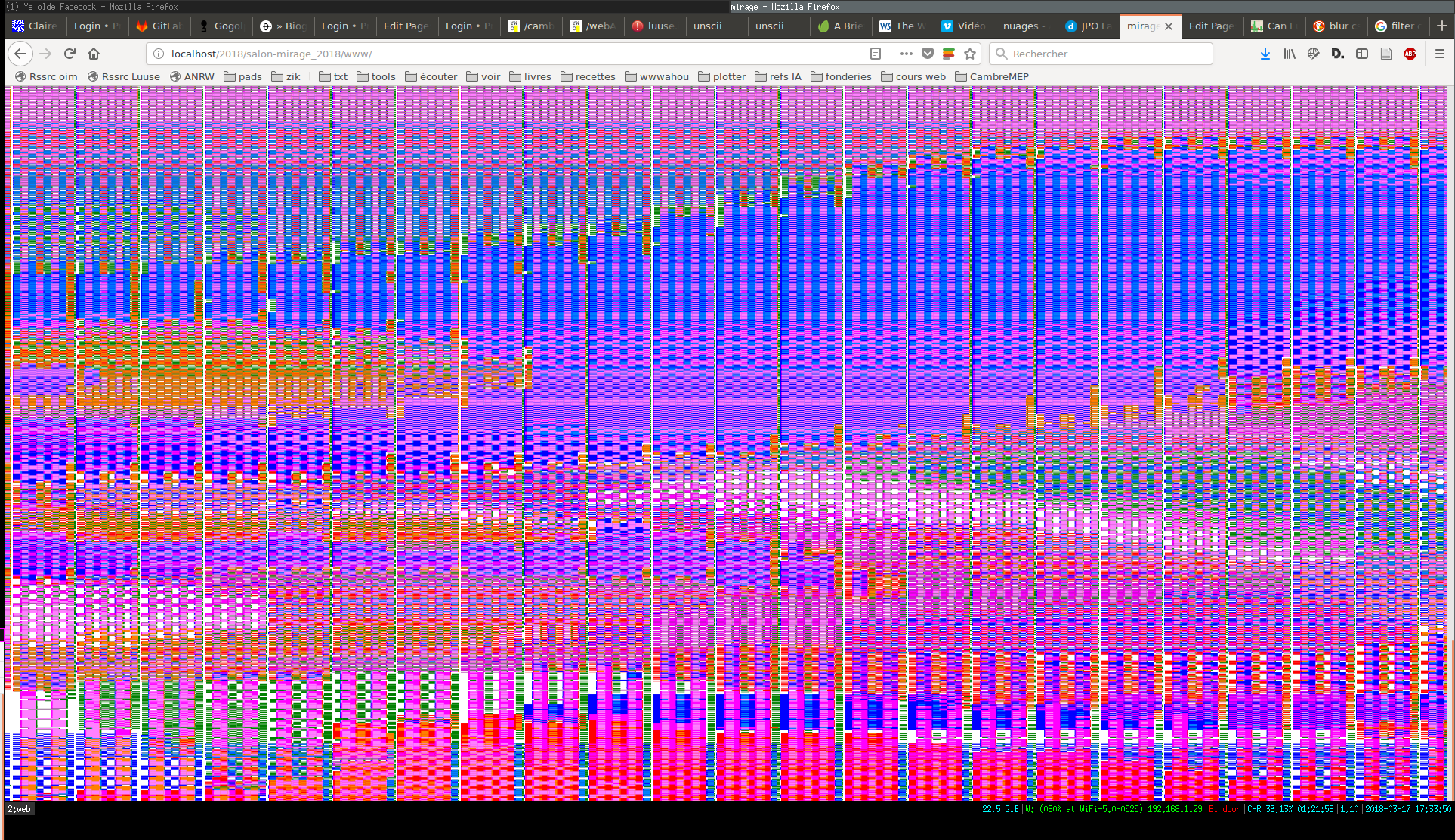Switch to the GitLab tab
This screenshot has height=840, width=1455.
click(159, 26)
